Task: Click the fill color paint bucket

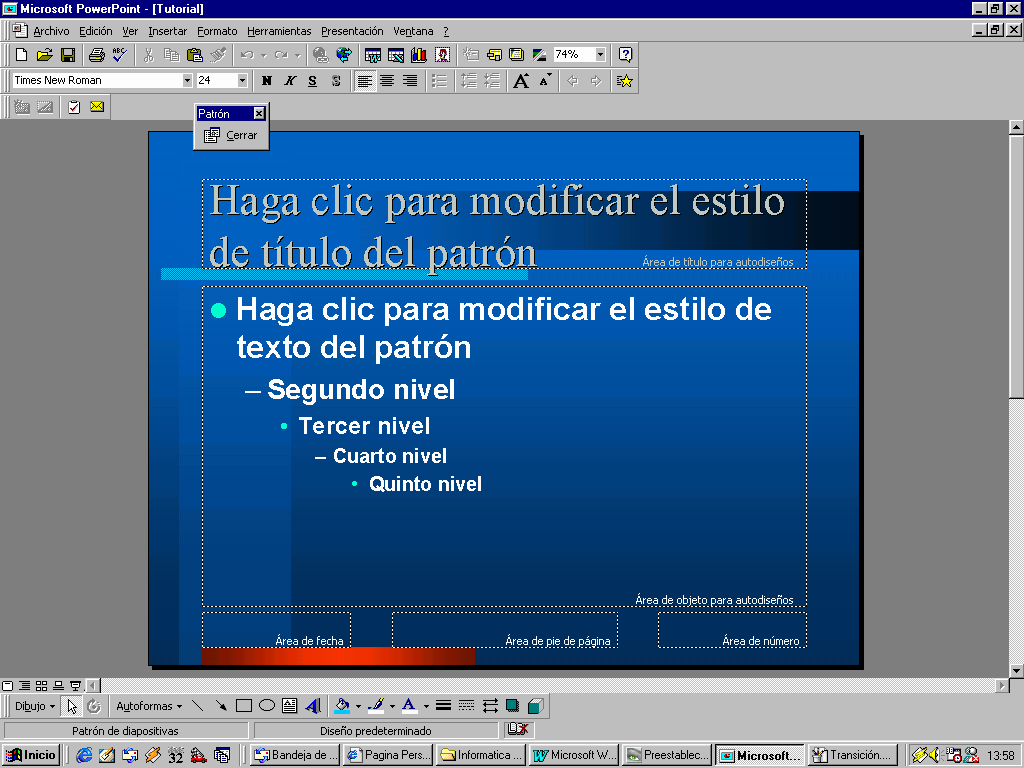Action: [342, 706]
